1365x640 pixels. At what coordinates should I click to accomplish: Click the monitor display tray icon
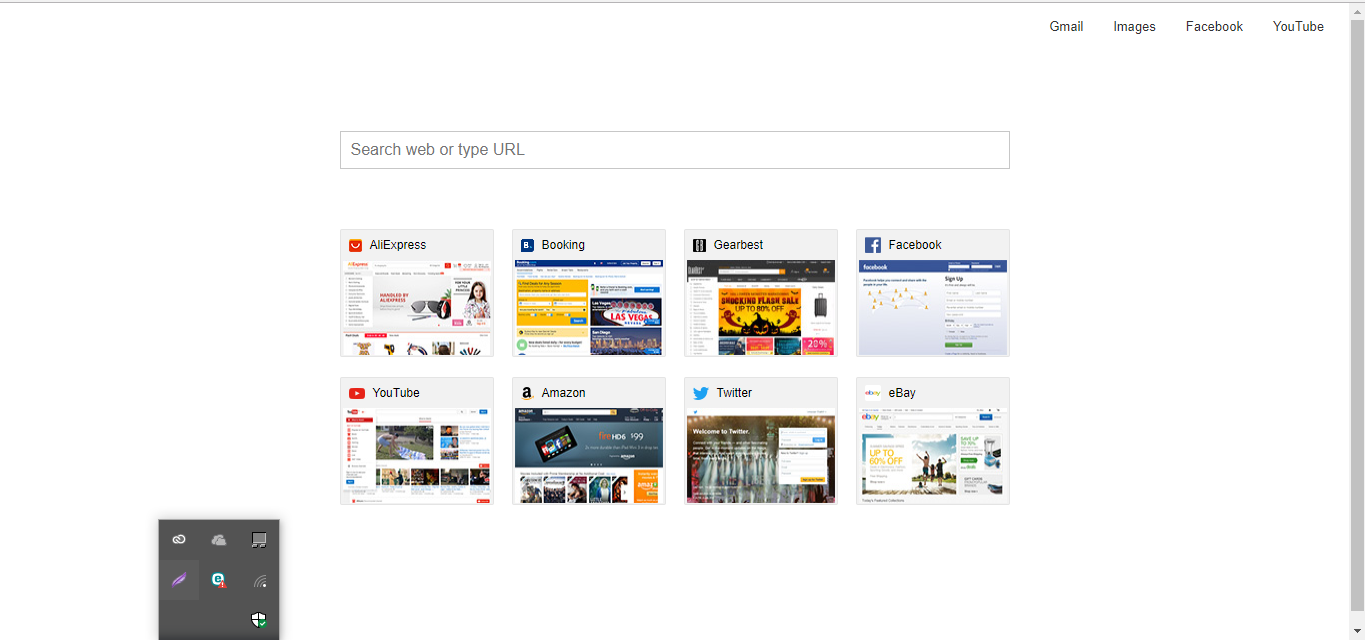tap(259, 540)
